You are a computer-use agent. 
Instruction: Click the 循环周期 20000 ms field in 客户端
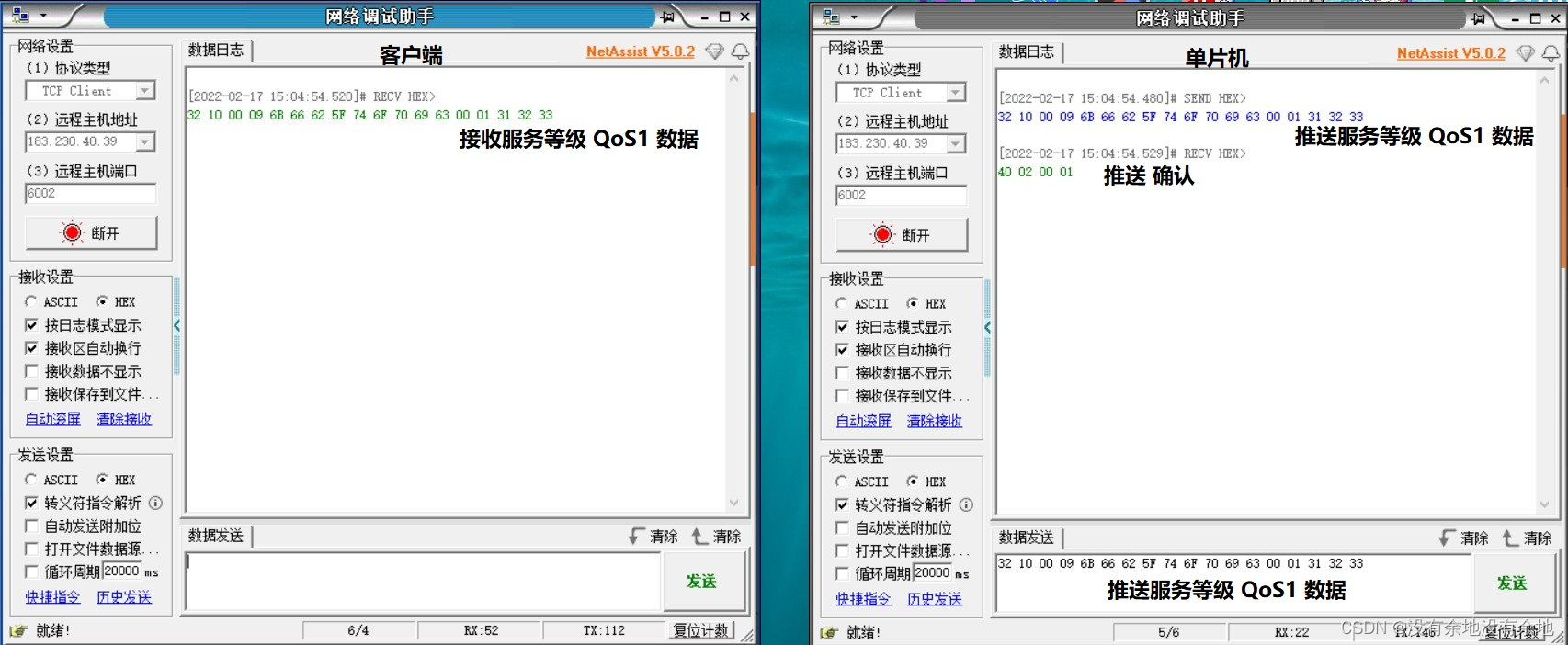(x=121, y=571)
